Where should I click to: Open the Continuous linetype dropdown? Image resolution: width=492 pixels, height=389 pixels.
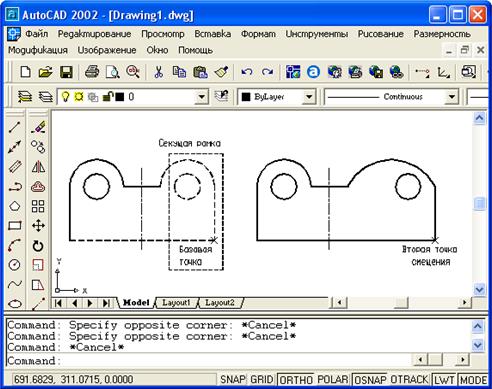[x=451, y=97]
